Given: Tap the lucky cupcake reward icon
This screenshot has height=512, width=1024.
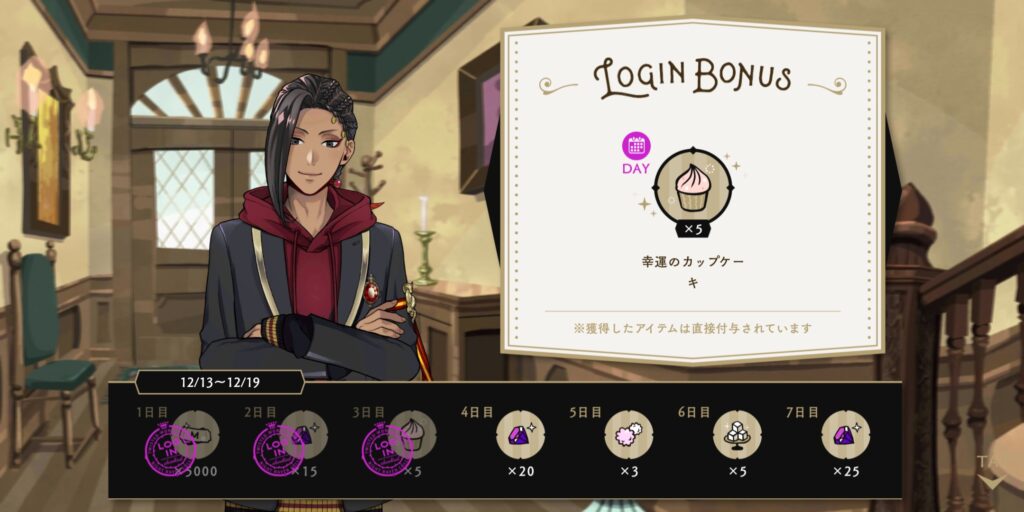Looking at the screenshot, I should tap(694, 187).
